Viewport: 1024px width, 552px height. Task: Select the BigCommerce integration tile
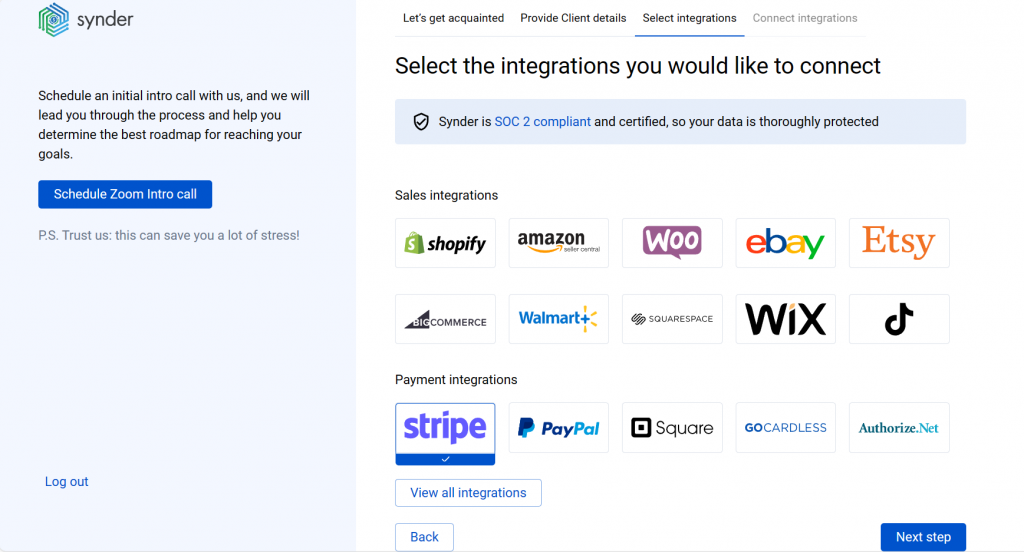pyautogui.click(x=445, y=319)
